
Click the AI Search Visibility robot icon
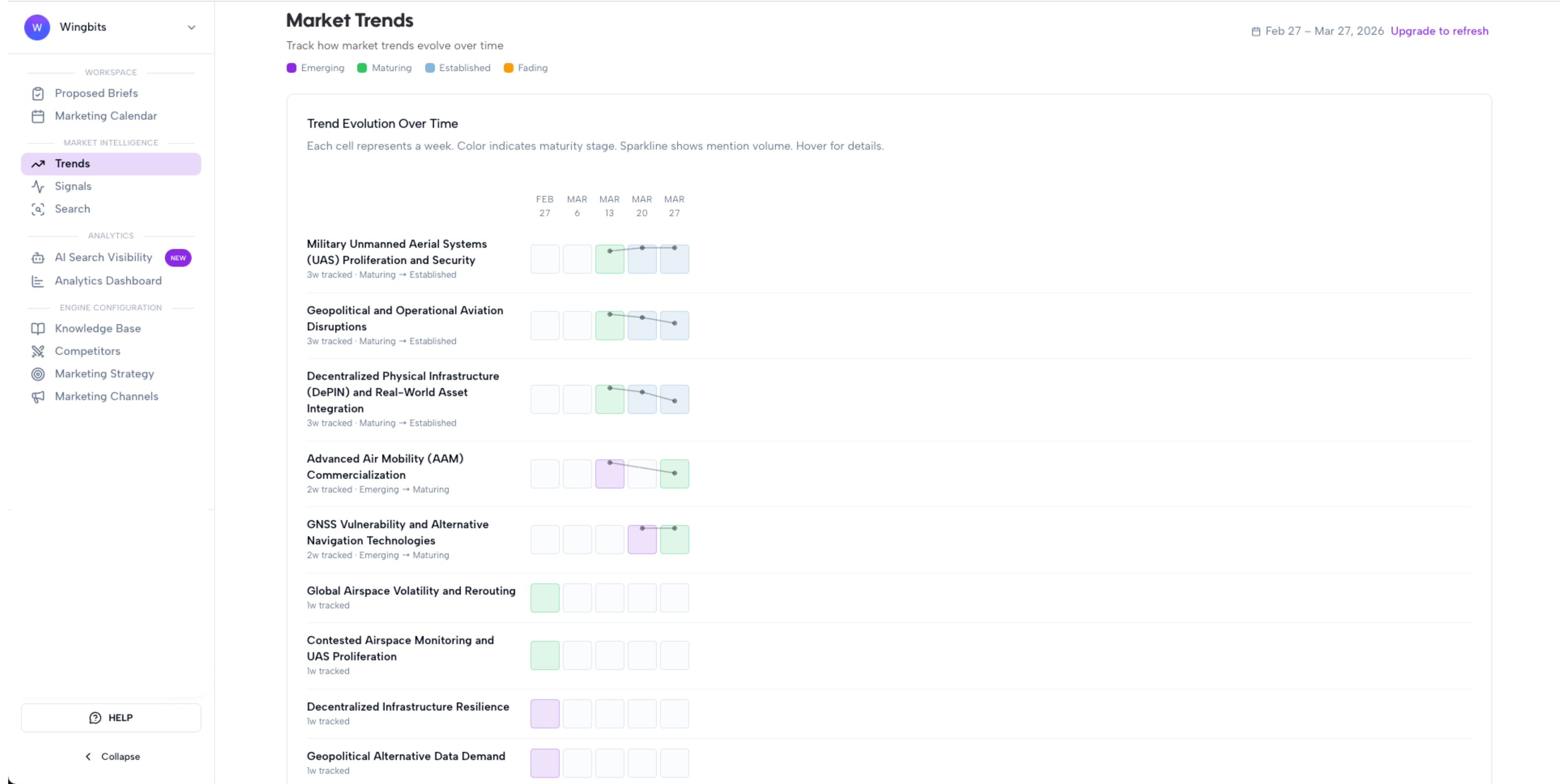point(38,258)
